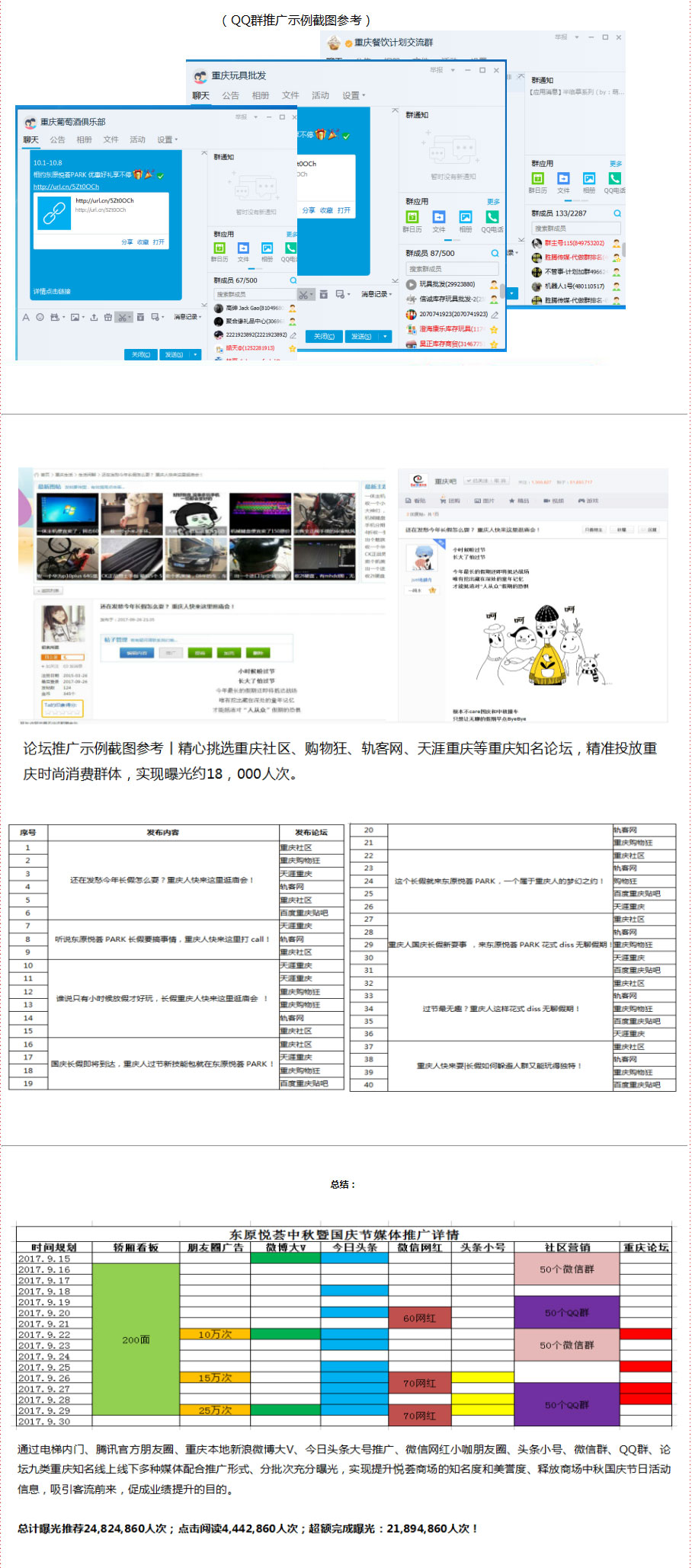Click member search magnifier in 重庆玩具批发 window

(495, 253)
